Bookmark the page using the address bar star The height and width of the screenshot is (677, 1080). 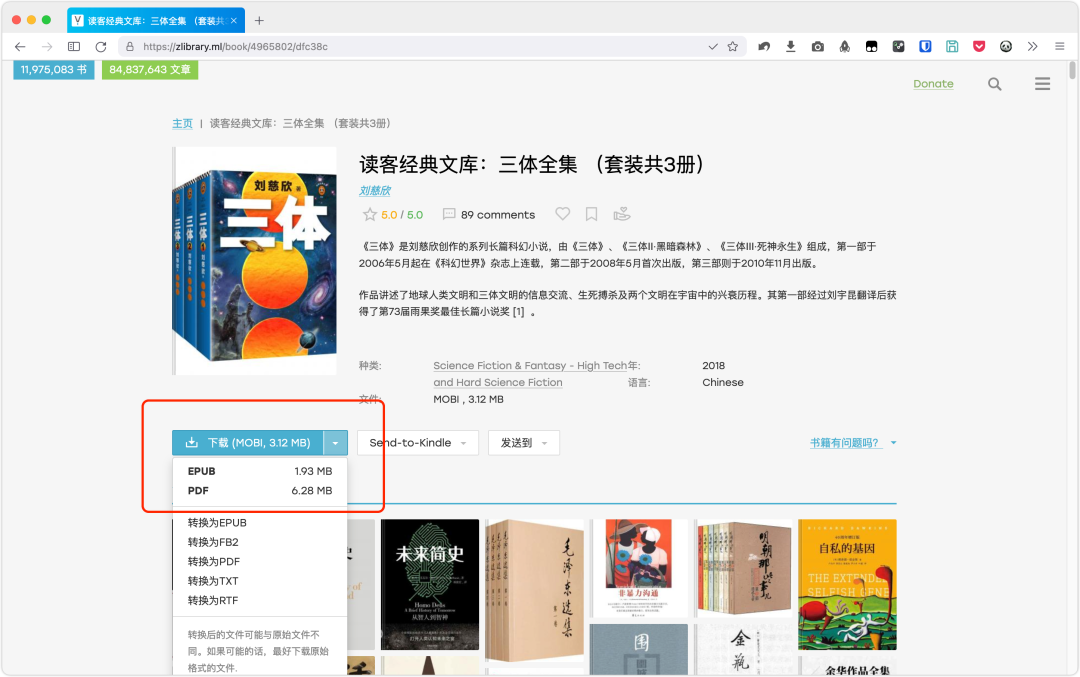[x=732, y=46]
